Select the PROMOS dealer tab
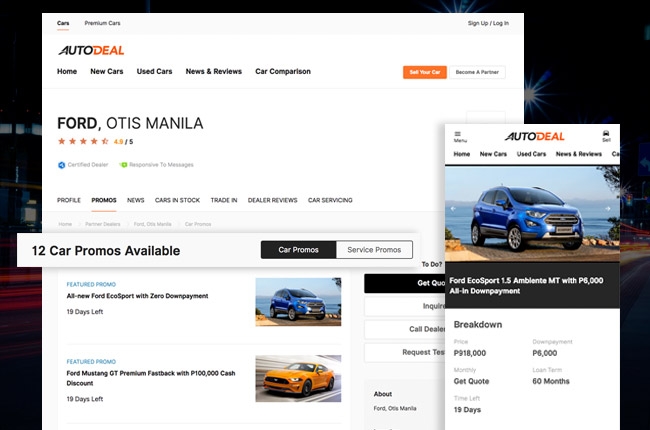Screen dimensions: 650x430 [x=104, y=200]
